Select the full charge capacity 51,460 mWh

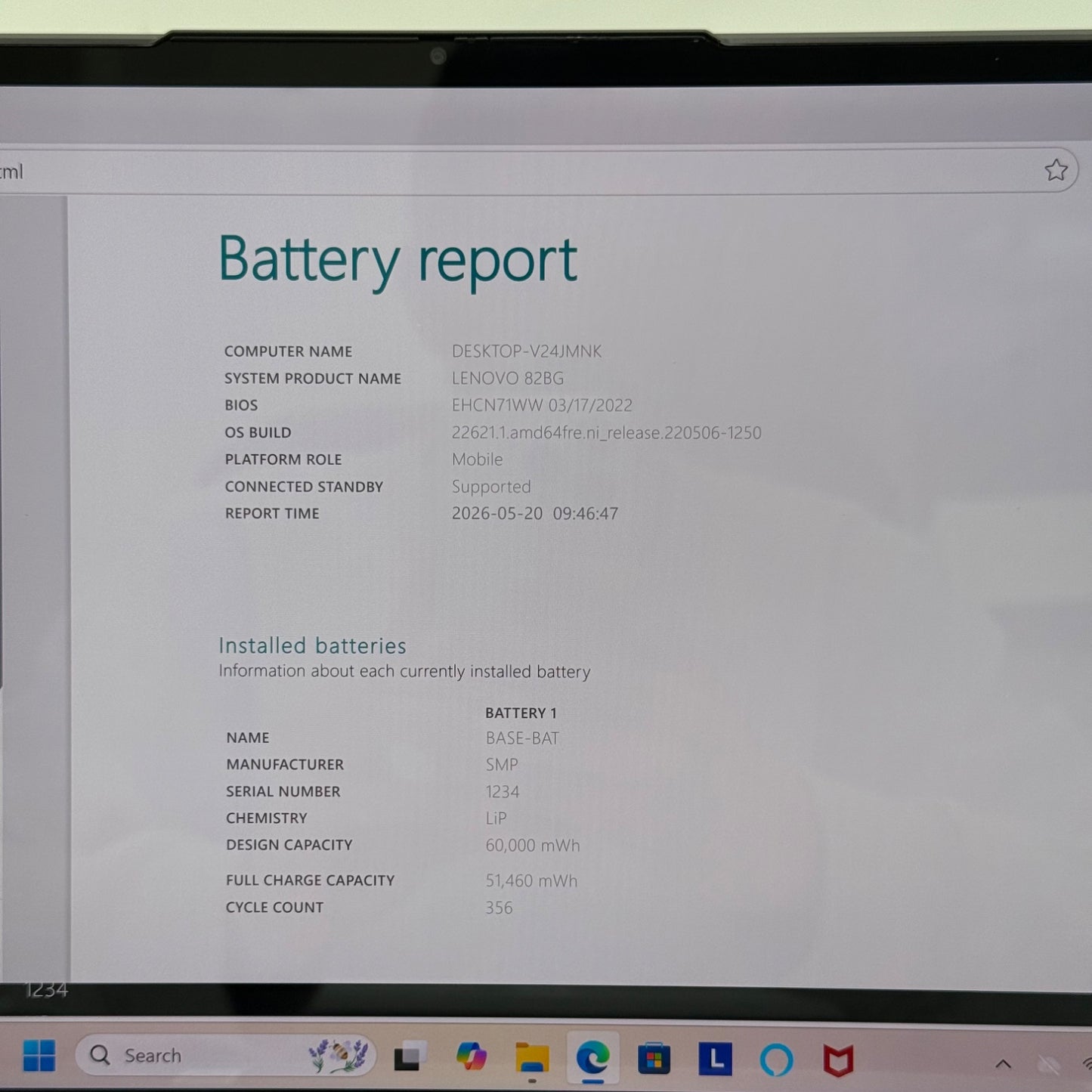coord(531,881)
